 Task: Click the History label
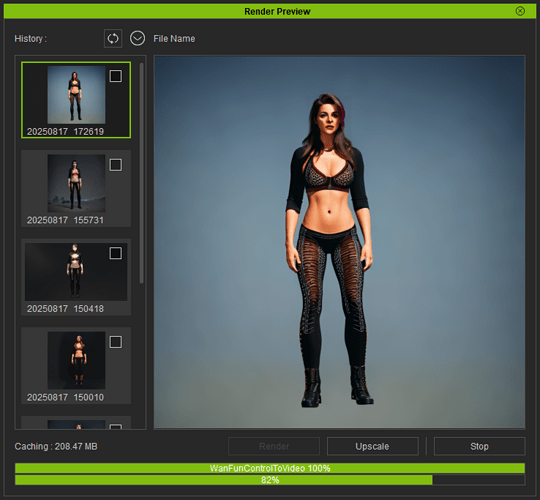(x=31, y=39)
